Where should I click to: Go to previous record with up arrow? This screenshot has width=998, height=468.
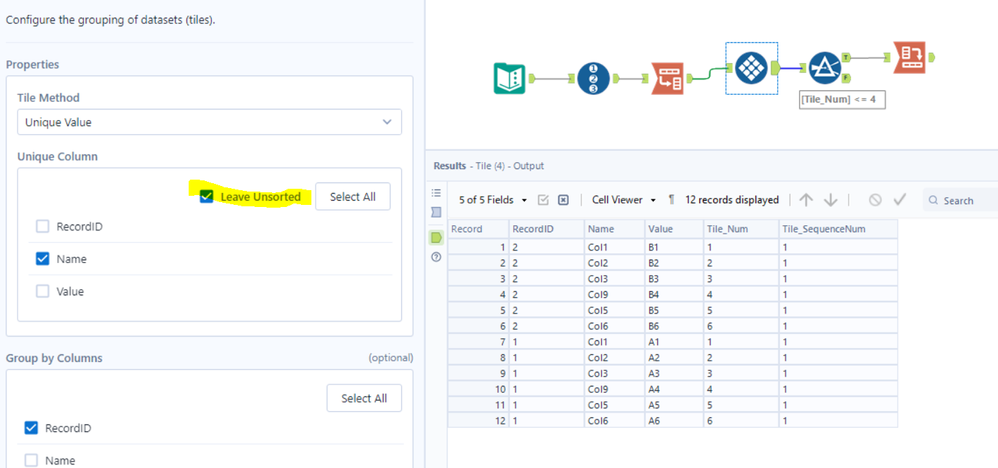(x=806, y=200)
